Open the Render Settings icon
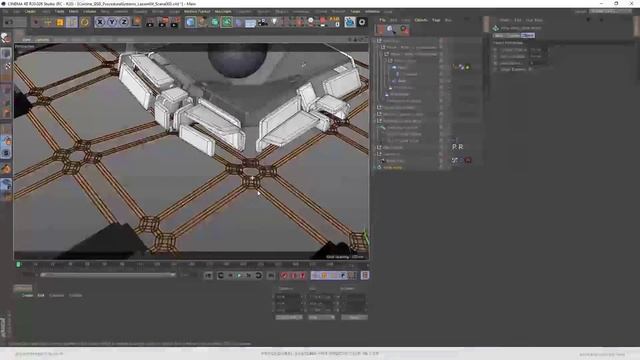 click(x=174, y=22)
